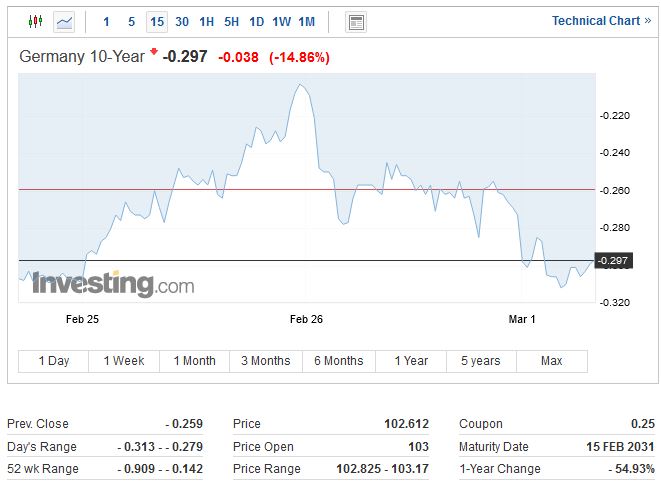Image resolution: width=661 pixels, height=503 pixels.
Task: Switch interval to 1H
Action: point(207,22)
